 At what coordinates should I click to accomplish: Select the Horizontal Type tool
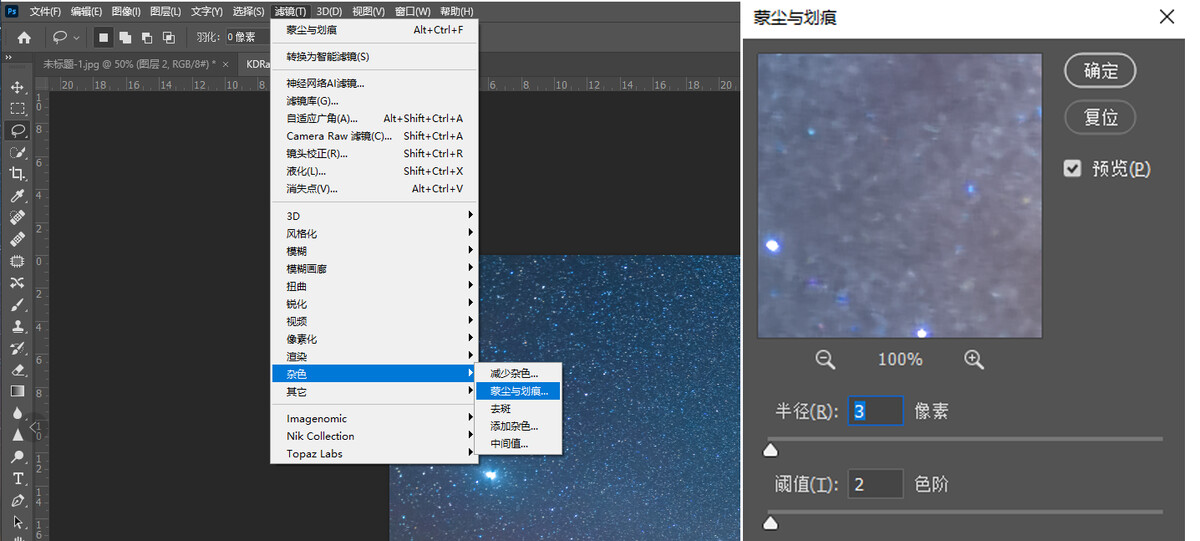tap(17, 479)
